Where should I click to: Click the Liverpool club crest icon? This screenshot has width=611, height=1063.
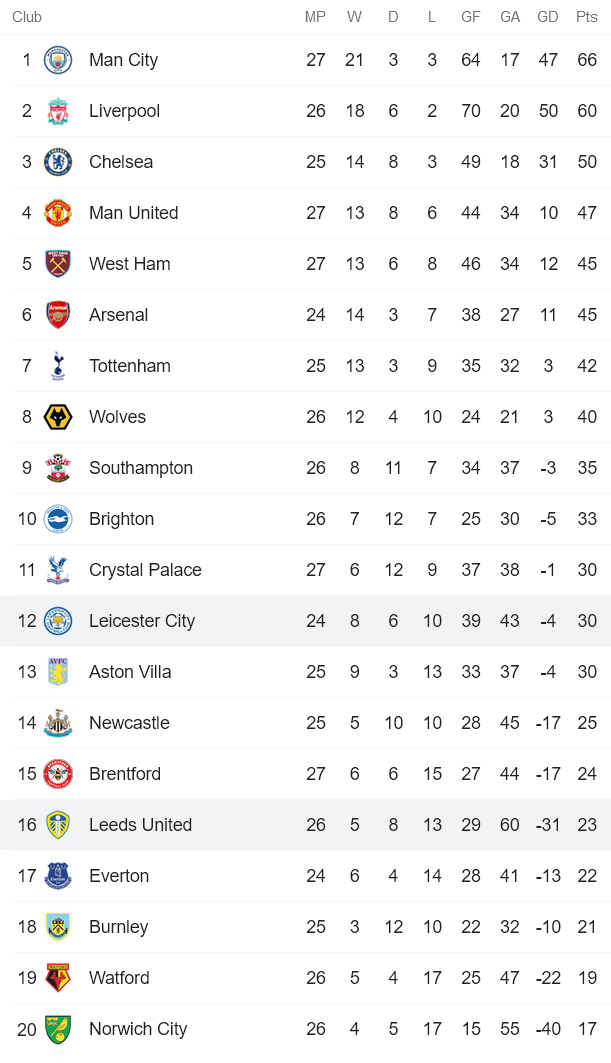point(58,111)
